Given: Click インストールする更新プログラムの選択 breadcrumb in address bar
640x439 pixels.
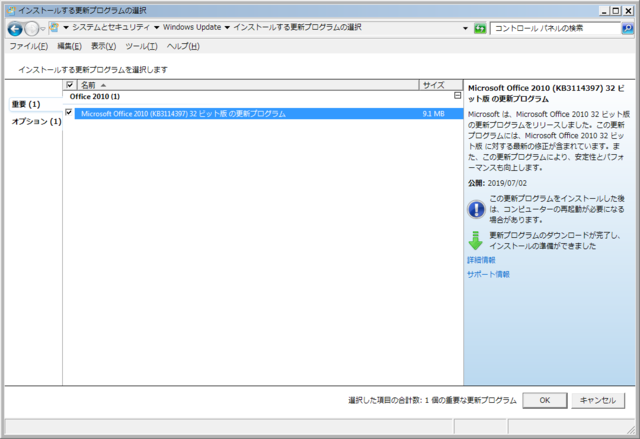Looking at the screenshot, I should click(297, 27).
